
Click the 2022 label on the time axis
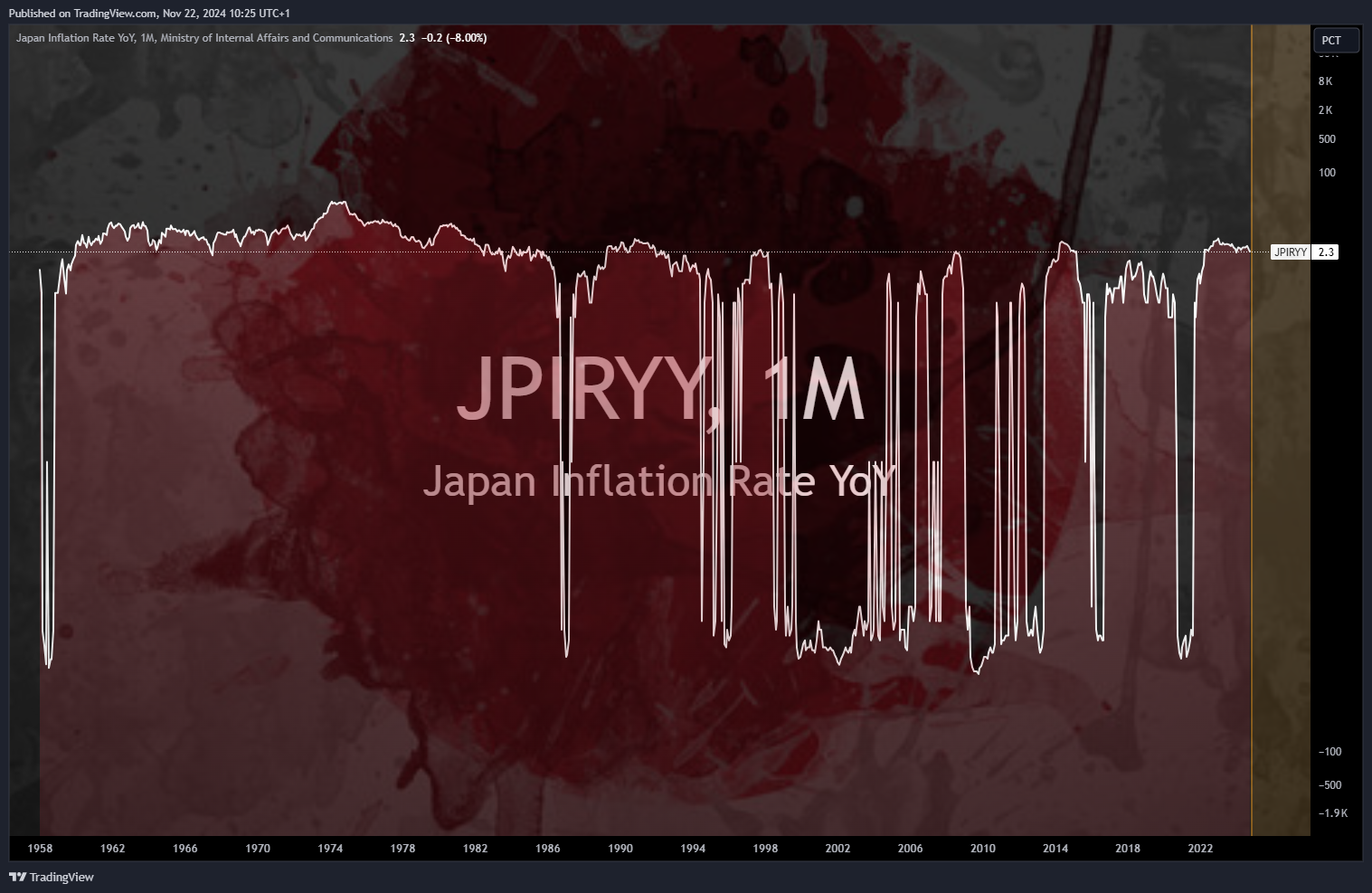(1200, 849)
